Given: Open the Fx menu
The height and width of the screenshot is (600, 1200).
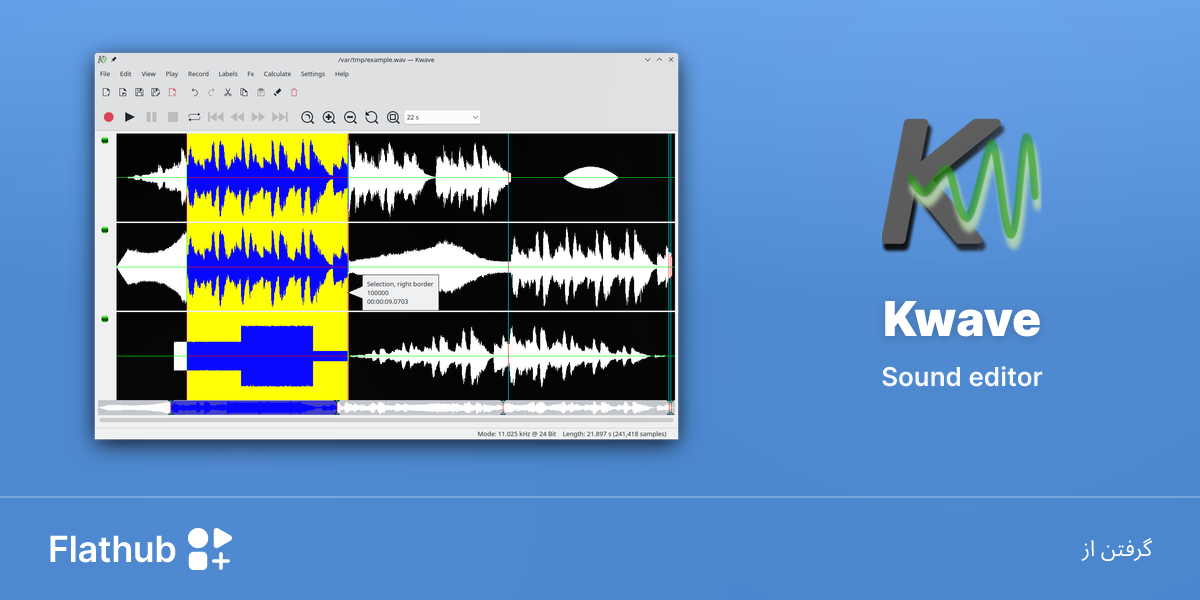Looking at the screenshot, I should 251,74.
